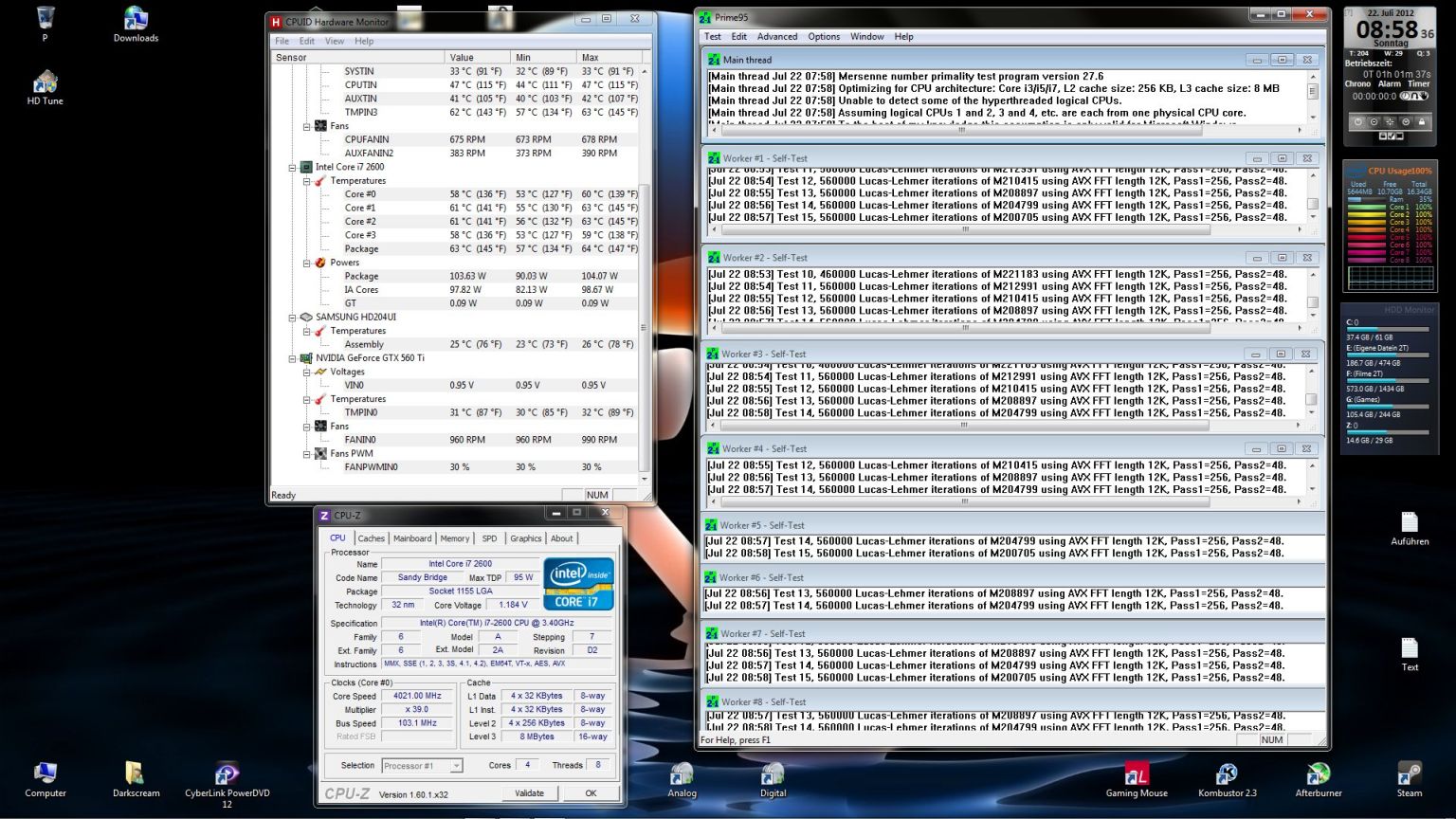The height and width of the screenshot is (819, 1456).
Task: Launch Kombustor 2.3 shortcut
Action: tap(1228, 779)
